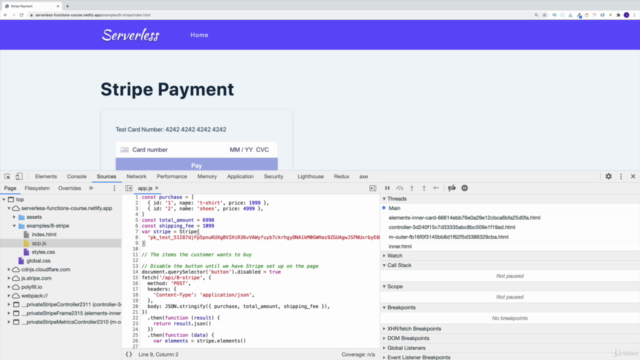Open the Application tab
Viewport: 640px width, 360px height.
pyautogui.click(x=240, y=176)
